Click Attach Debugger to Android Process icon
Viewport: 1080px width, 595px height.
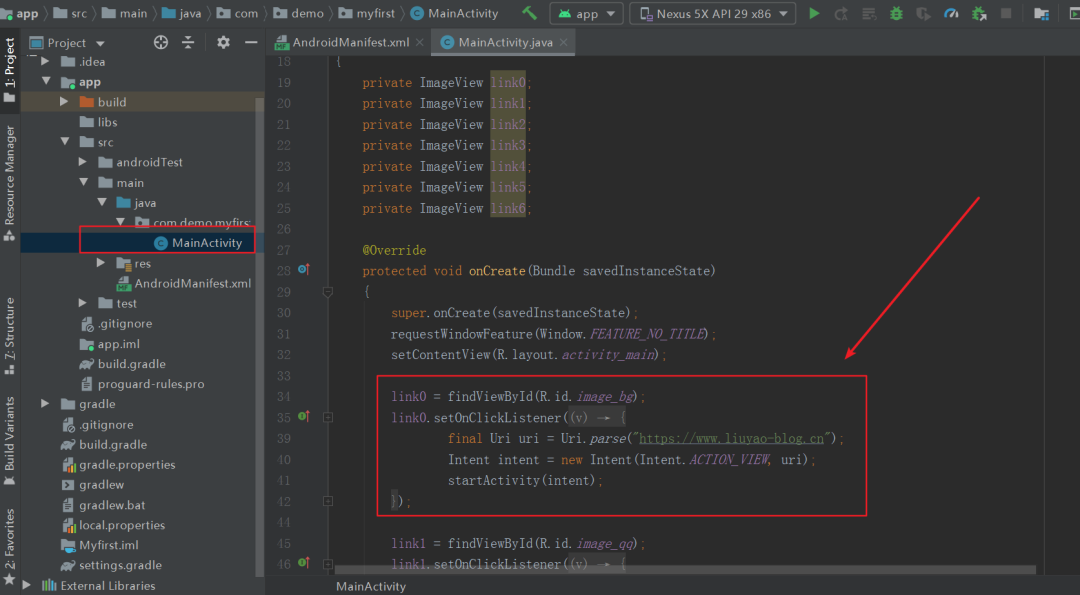coord(979,13)
